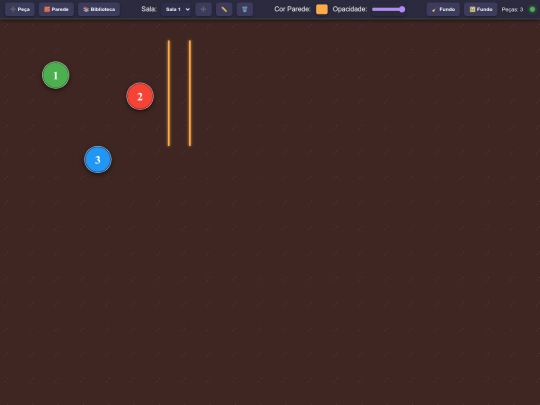Select the blue piece numbered 3
The height and width of the screenshot is (405, 540).
[98, 159]
